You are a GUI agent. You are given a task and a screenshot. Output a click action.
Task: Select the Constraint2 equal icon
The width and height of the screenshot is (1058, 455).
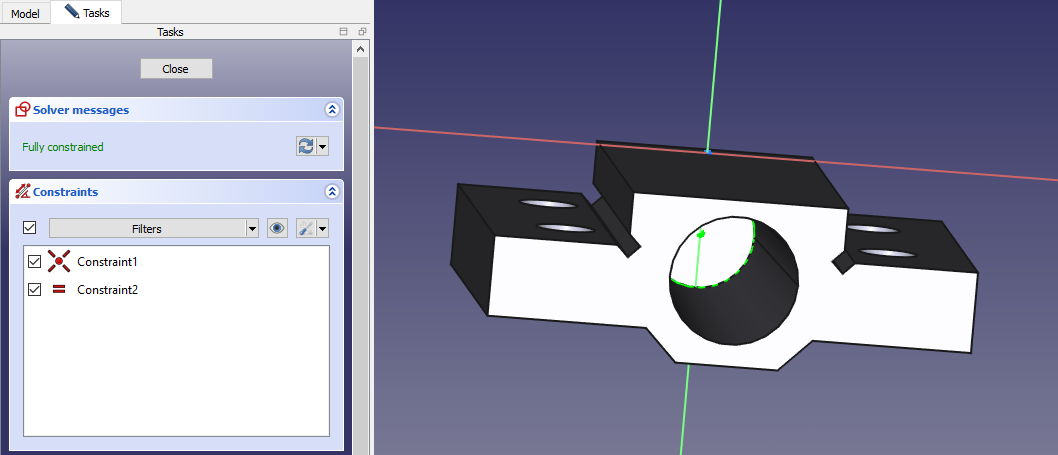pyautogui.click(x=59, y=290)
